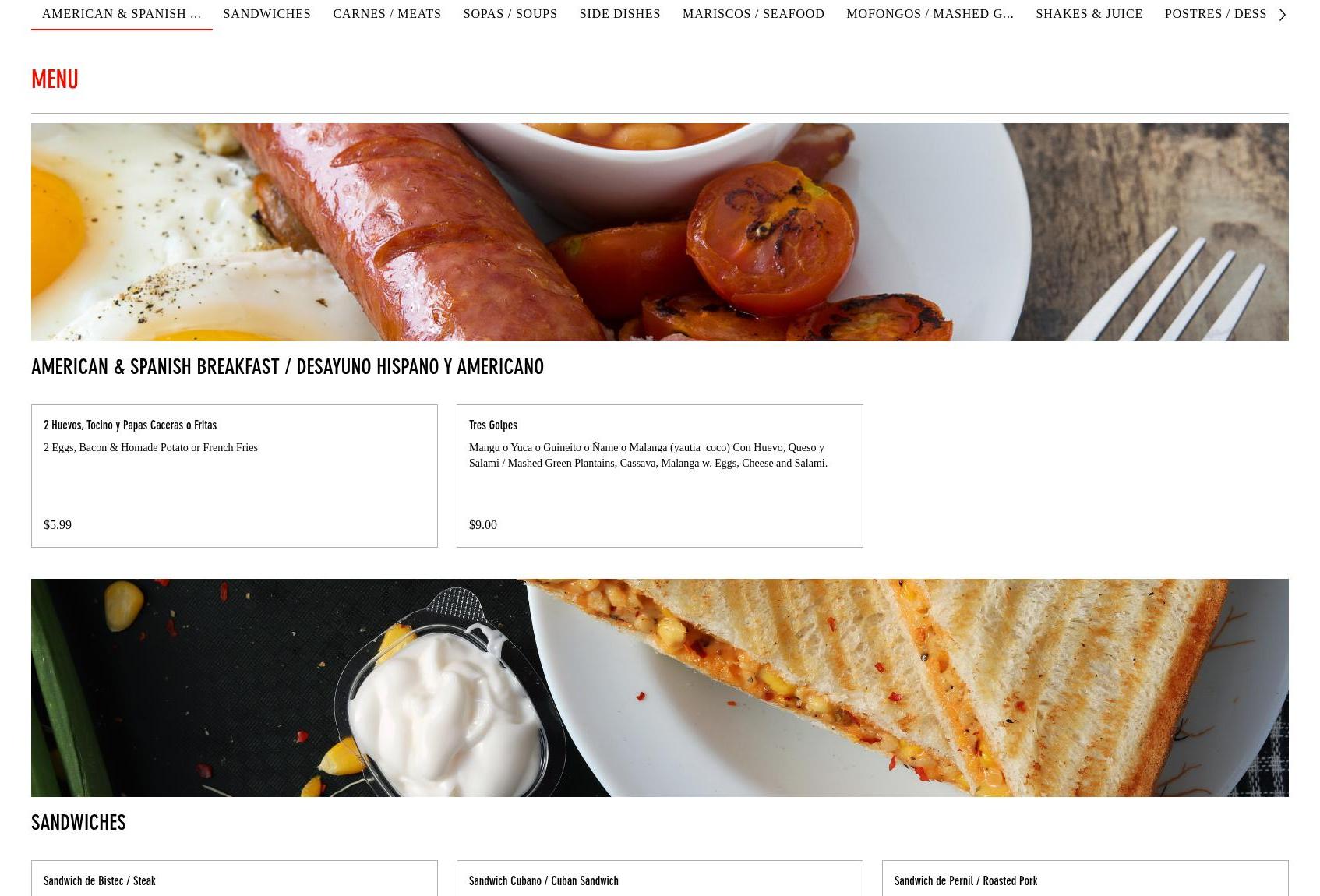
Task: Switch to the Sopas / Soups tab
Action: pos(510,14)
